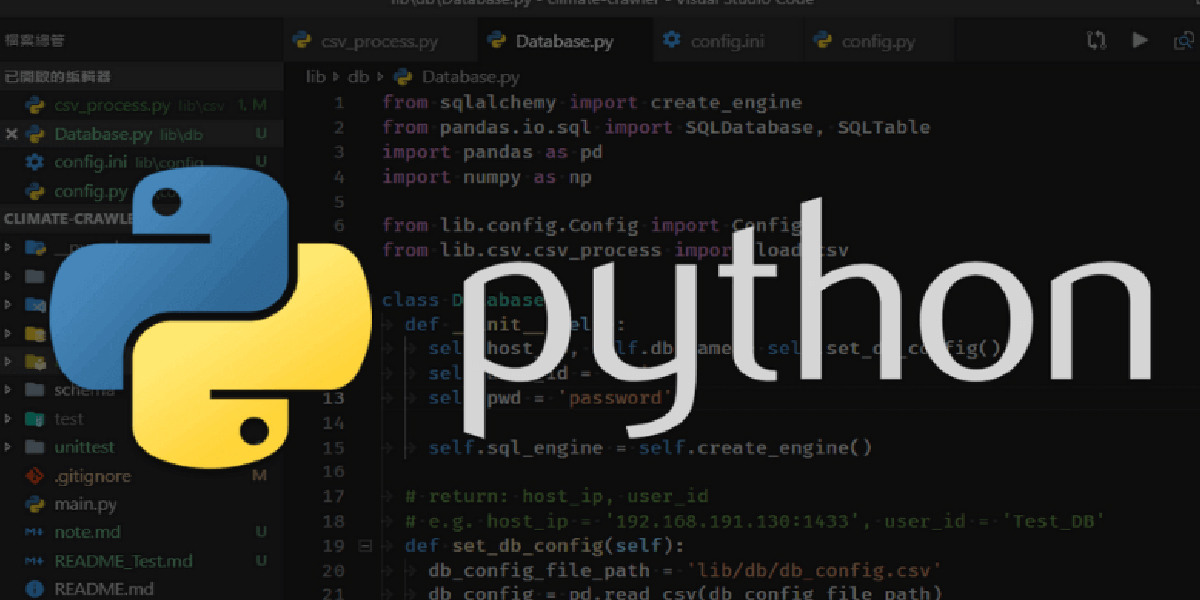Open README_Test.md in the explorer
1200x600 pixels.
[x=123, y=561]
